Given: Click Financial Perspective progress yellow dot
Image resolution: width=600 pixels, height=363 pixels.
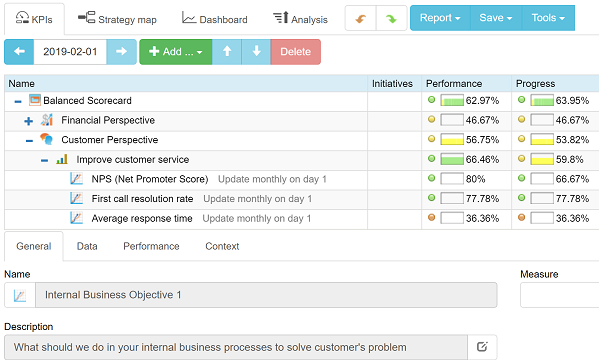Looking at the screenshot, I should [521, 119].
